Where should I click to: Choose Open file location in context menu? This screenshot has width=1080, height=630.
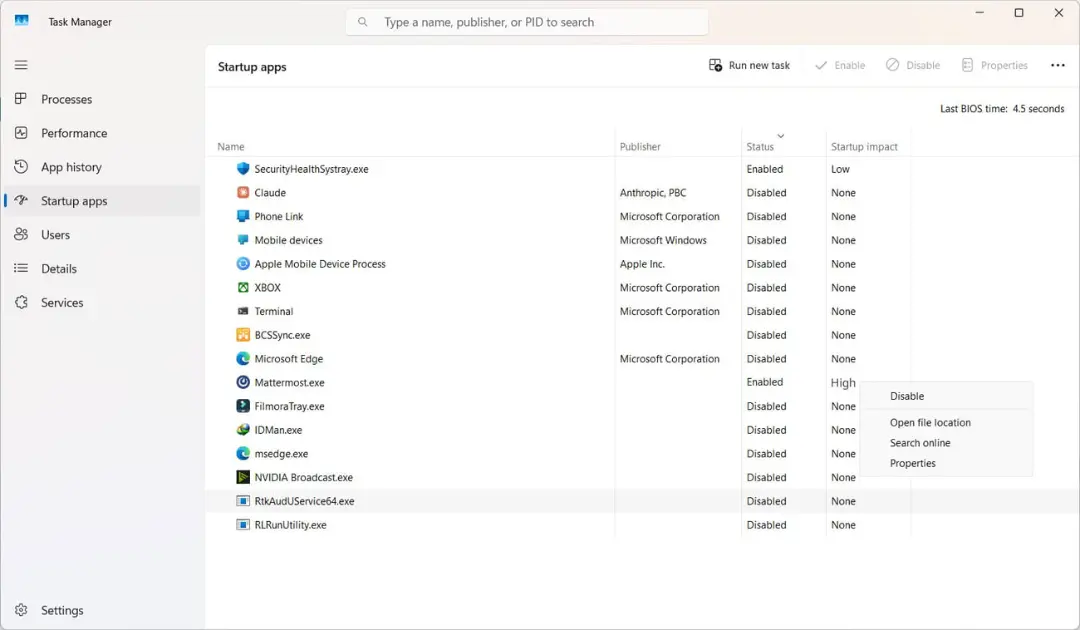pyautogui.click(x=930, y=423)
